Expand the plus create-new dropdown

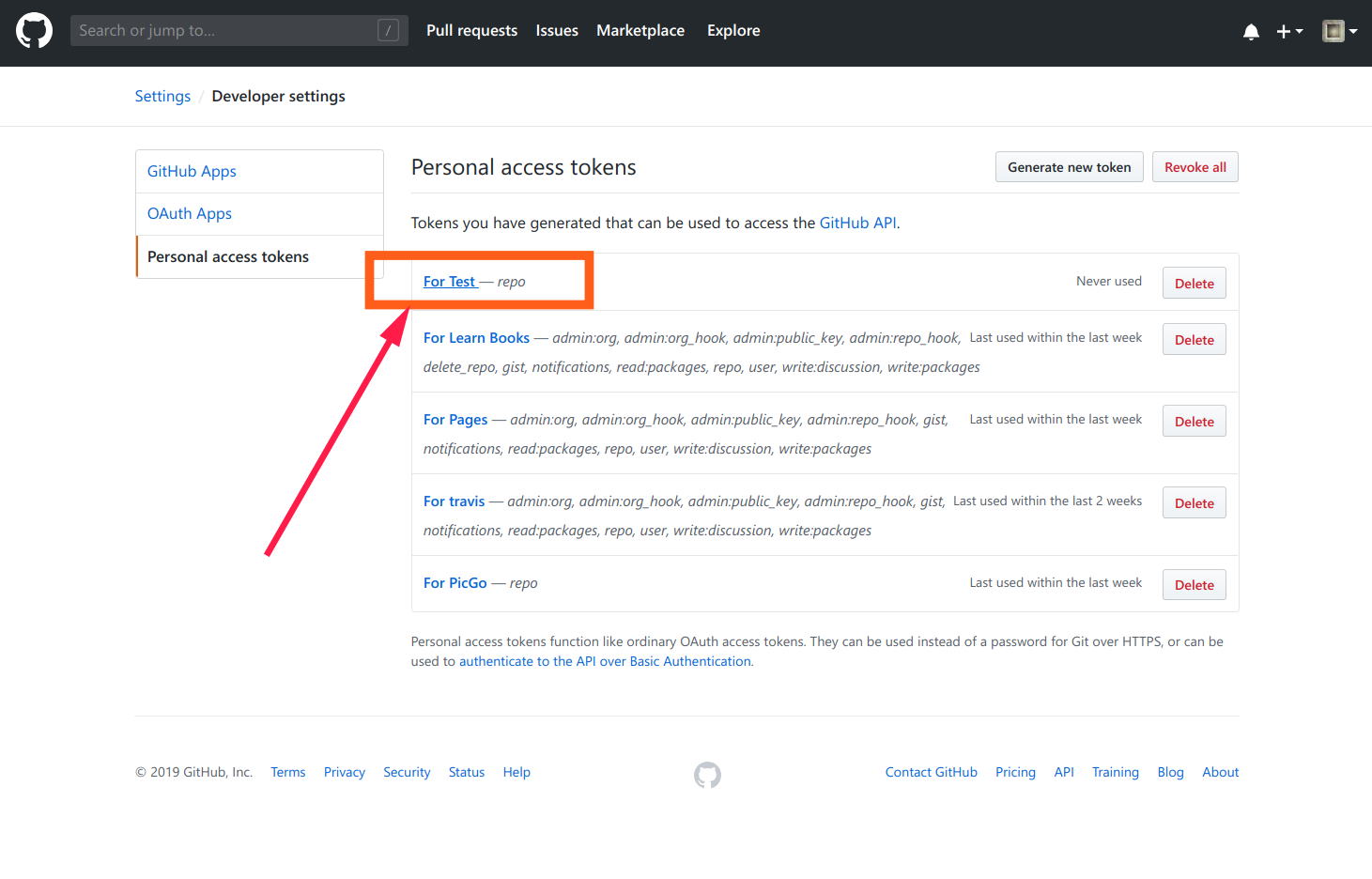(x=1289, y=32)
